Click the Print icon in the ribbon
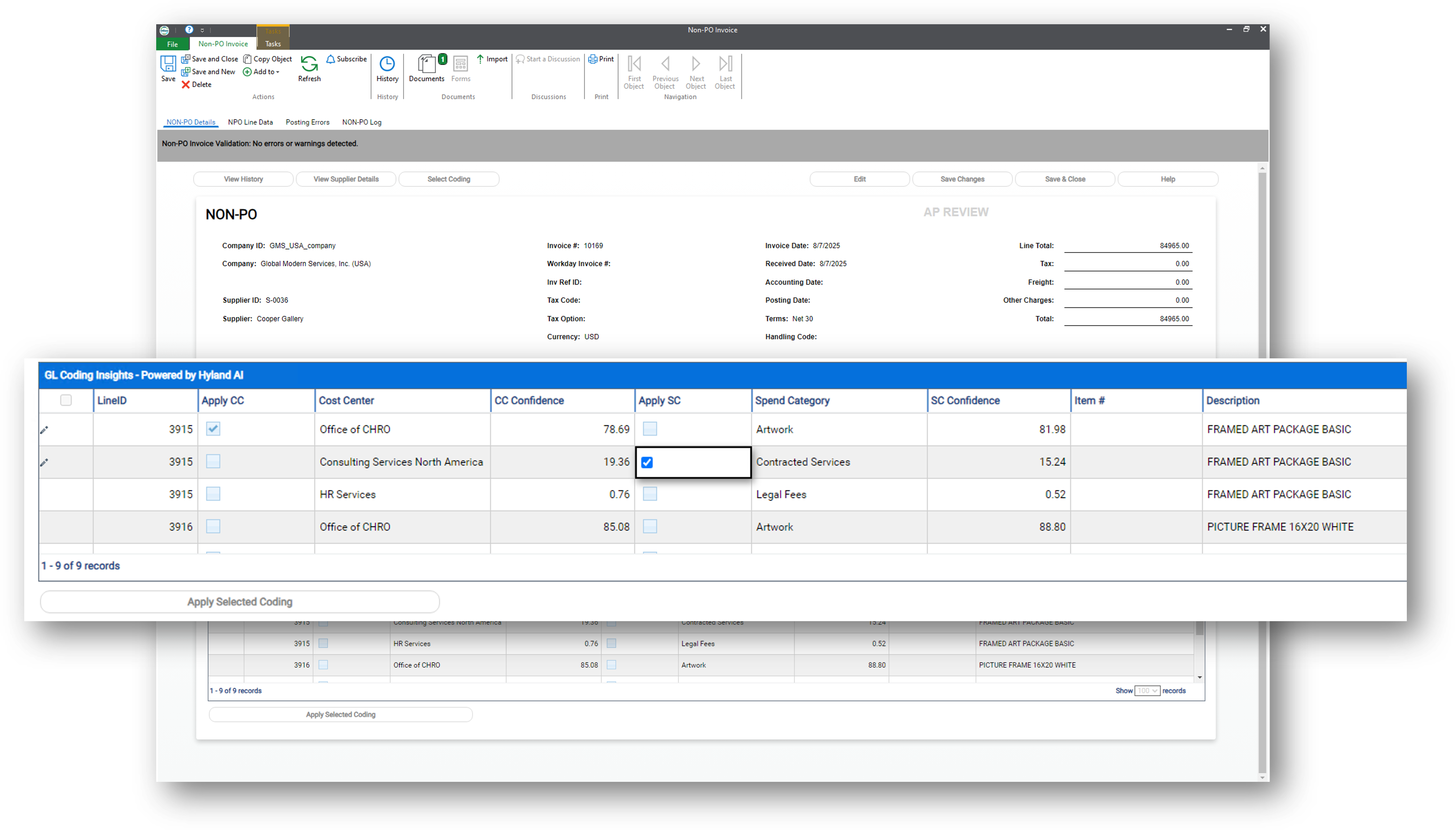This screenshot has width=1456, height=831. [593, 59]
